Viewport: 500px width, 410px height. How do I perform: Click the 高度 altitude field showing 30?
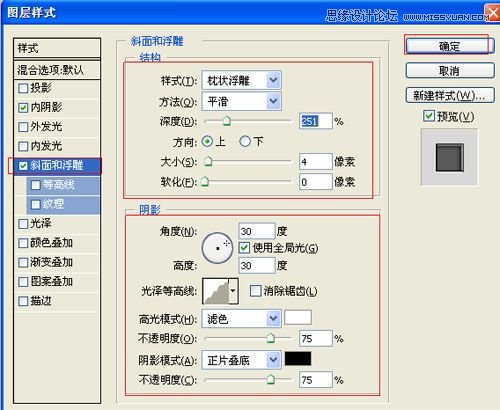[257, 266]
